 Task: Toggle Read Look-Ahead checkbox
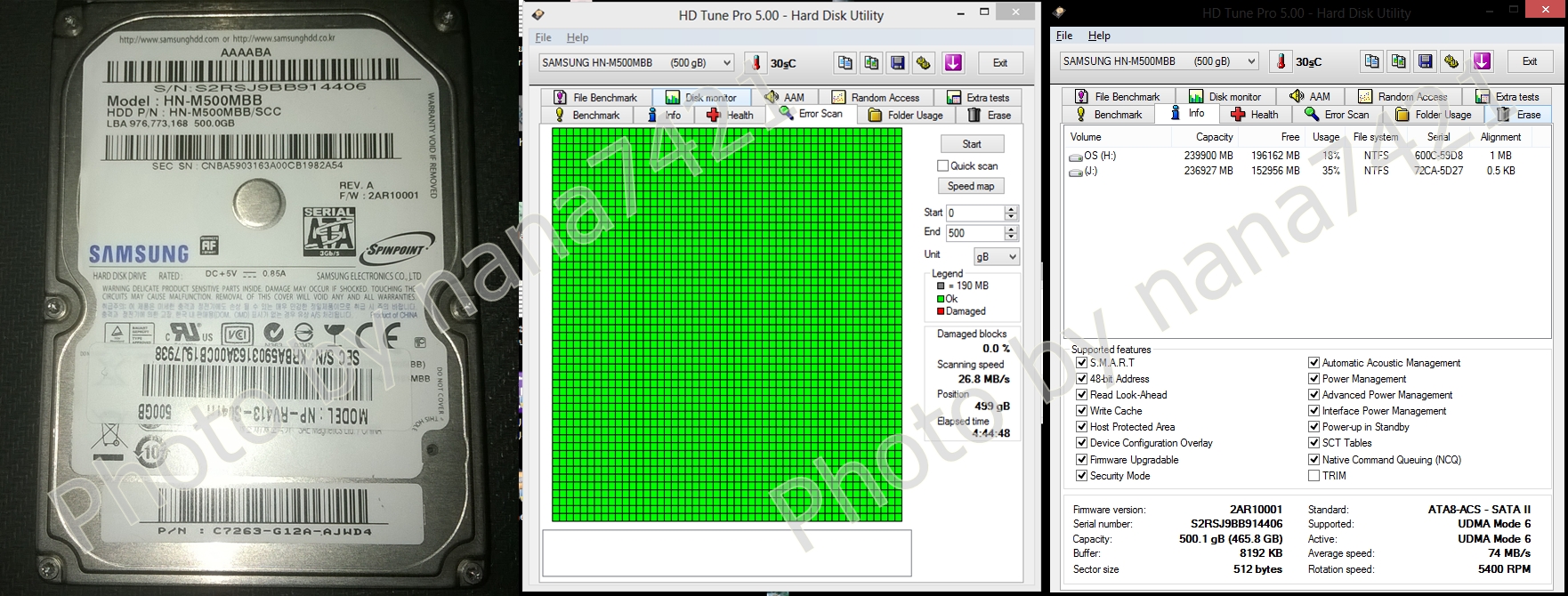[1081, 395]
